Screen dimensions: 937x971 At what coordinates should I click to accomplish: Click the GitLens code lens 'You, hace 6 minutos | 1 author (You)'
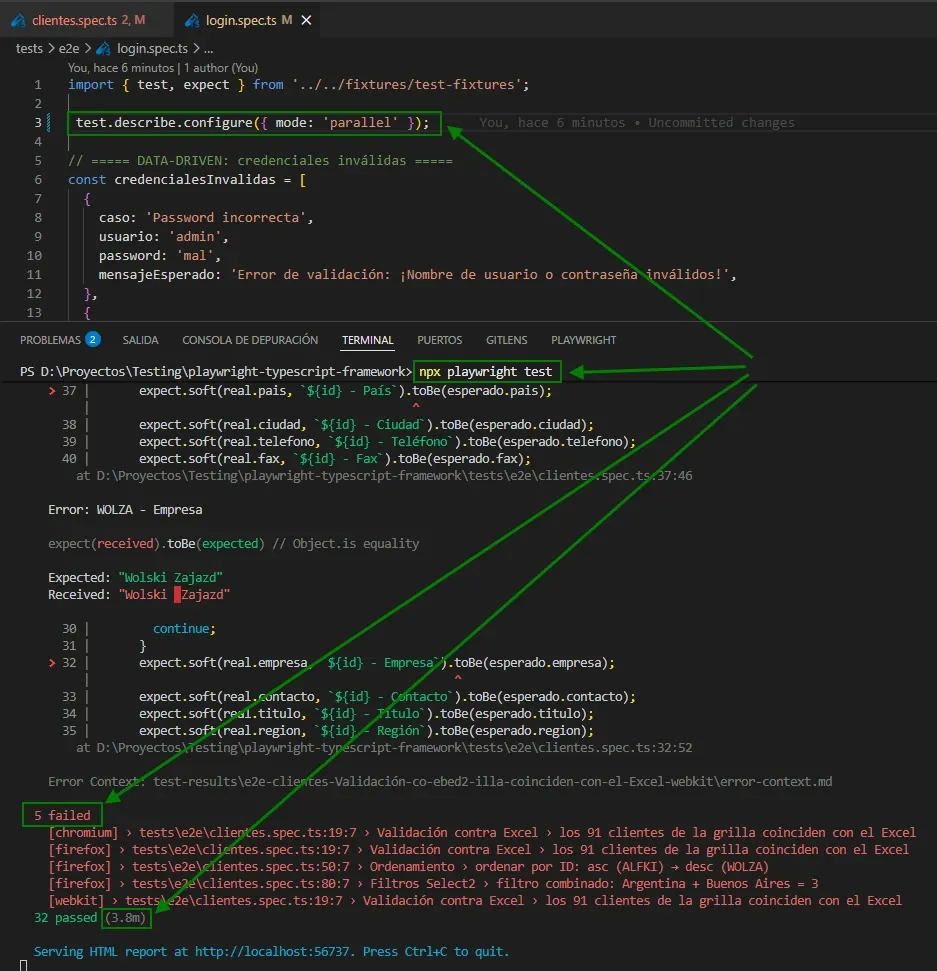click(163, 67)
